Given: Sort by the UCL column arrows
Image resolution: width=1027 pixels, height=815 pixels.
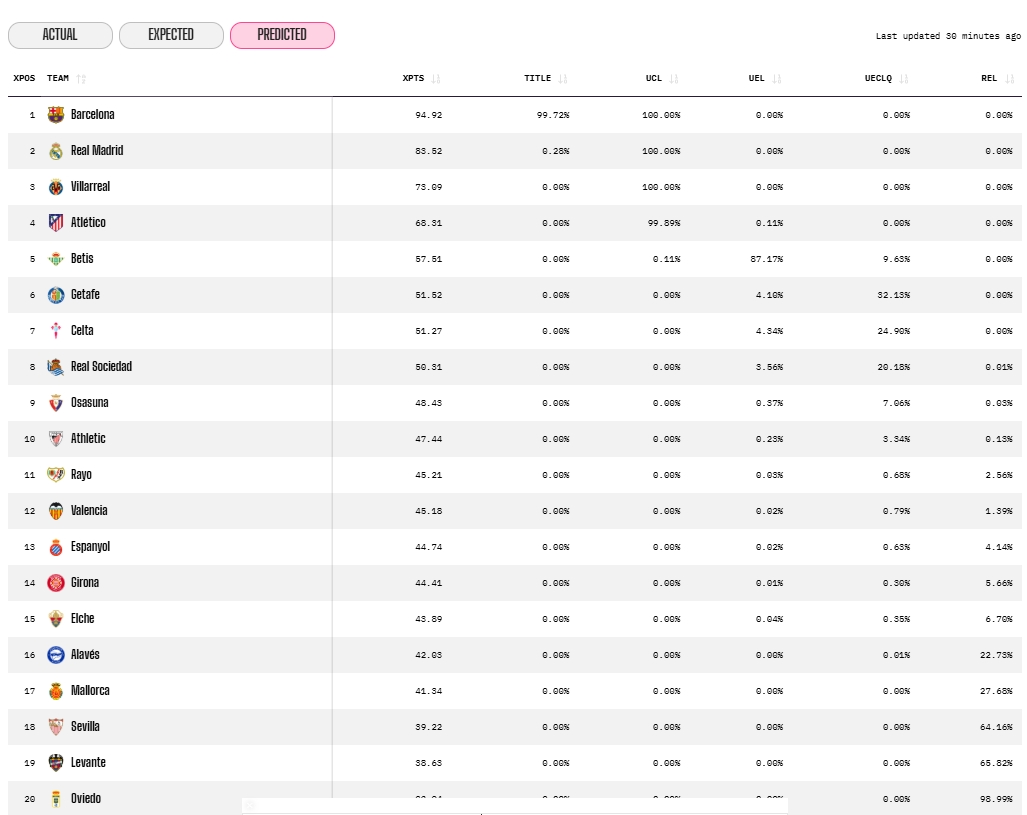Looking at the screenshot, I should click(x=674, y=78).
